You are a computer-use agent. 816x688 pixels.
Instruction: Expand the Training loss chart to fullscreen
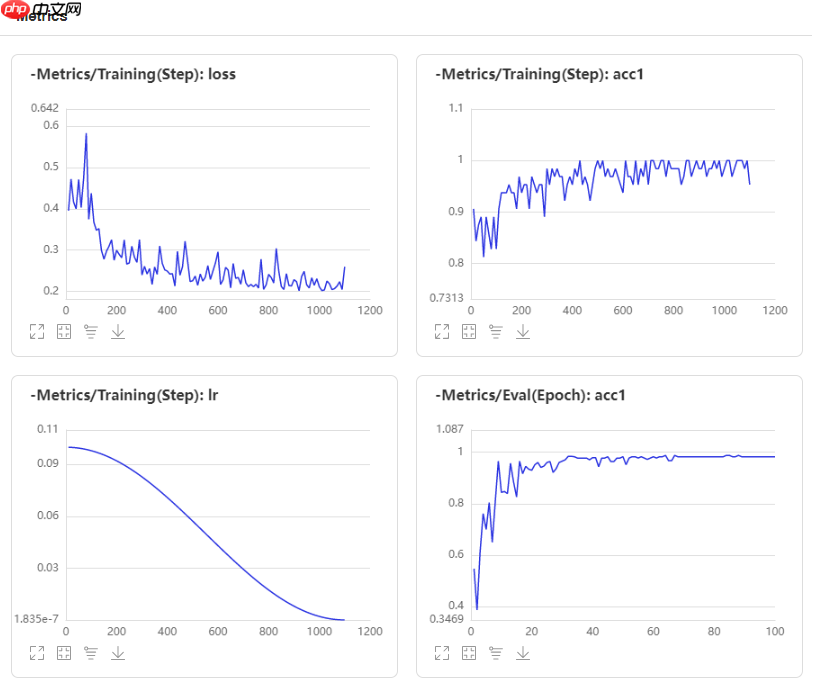point(37,332)
